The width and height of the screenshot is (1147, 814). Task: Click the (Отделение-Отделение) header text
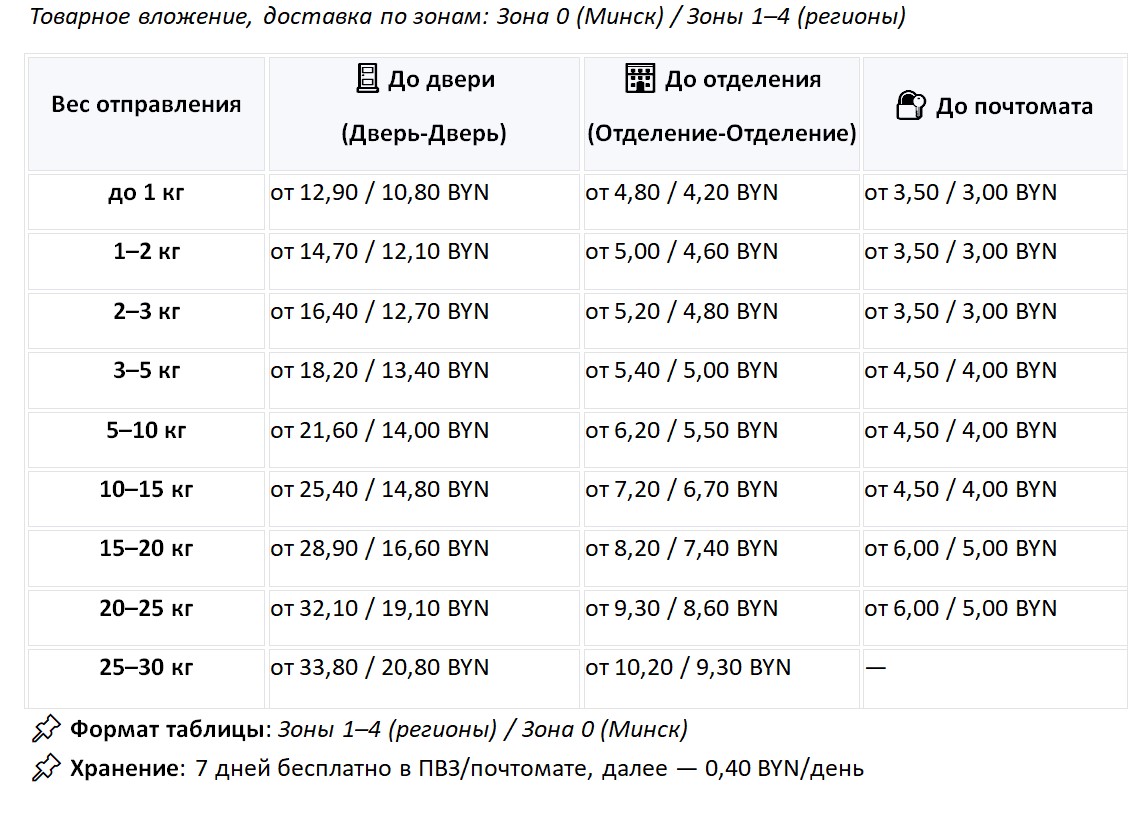pyautogui.click(x=721, y=133)
